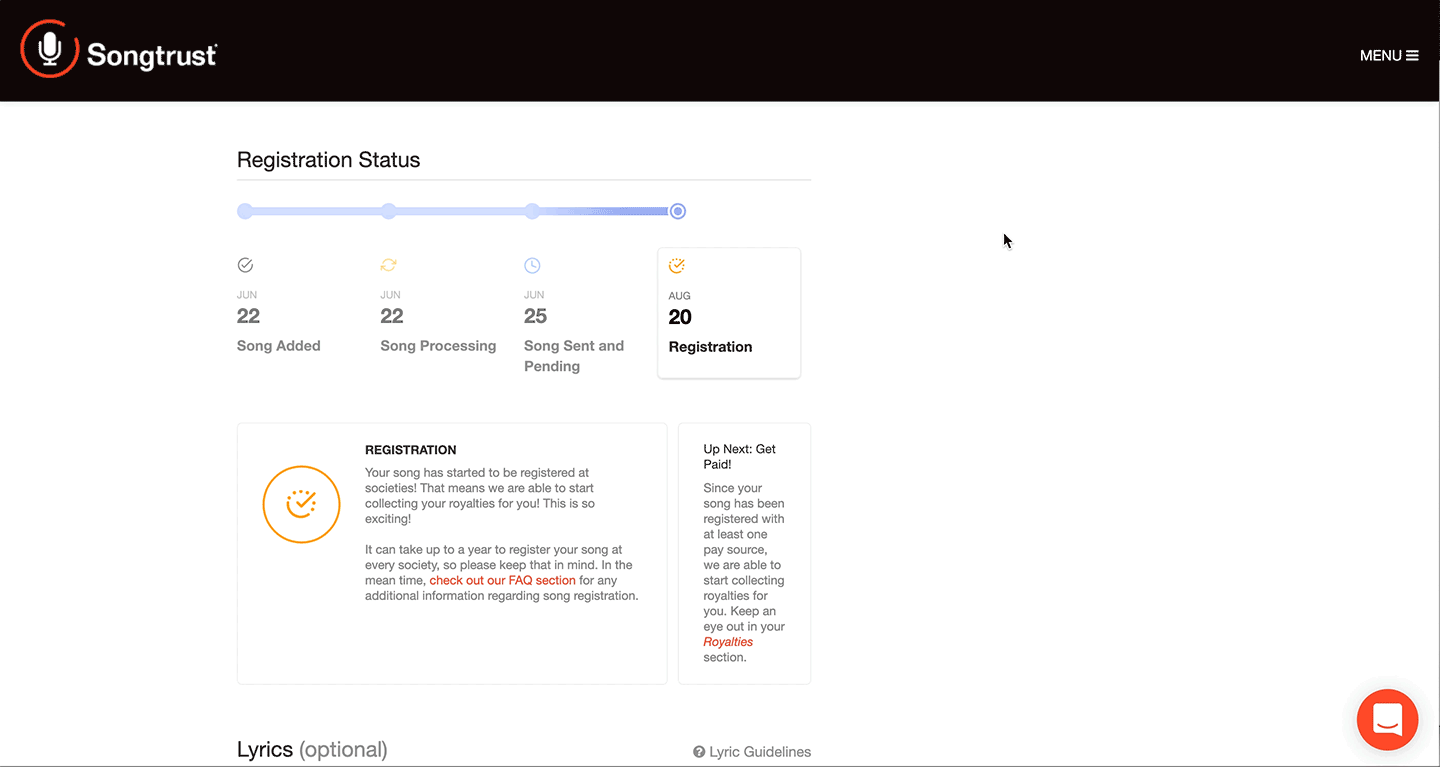This screenshot has height=767, width=1440.
Task: Select the first progress bar dot
Action: click(245, 211)
